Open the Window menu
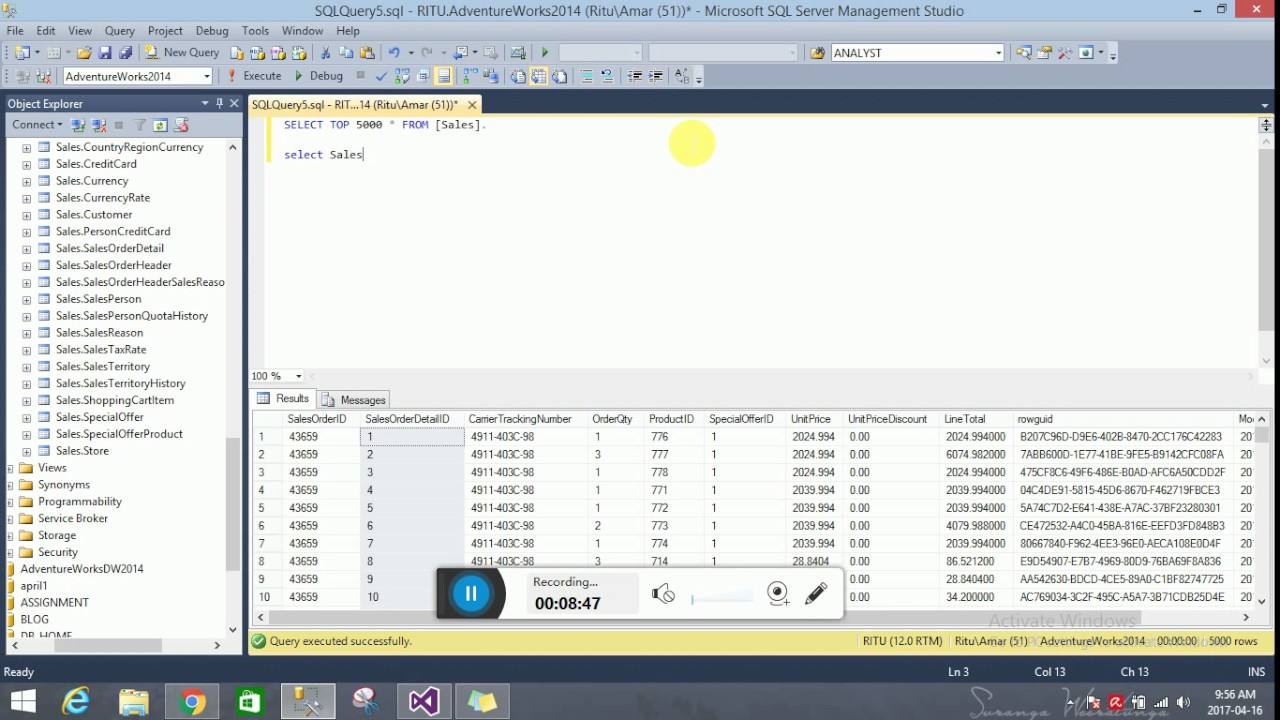Image resolution: width=1280 pixels, height=720 pixels. [x=302, y=31]
